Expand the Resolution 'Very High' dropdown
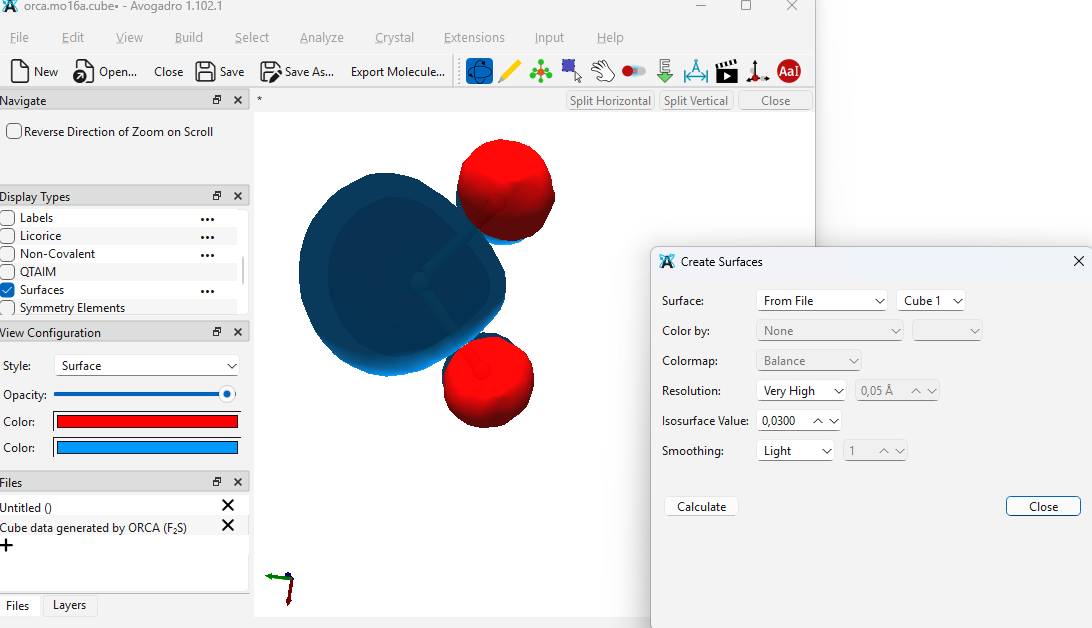The image size is (1092, 628). [x=801, y=391]
